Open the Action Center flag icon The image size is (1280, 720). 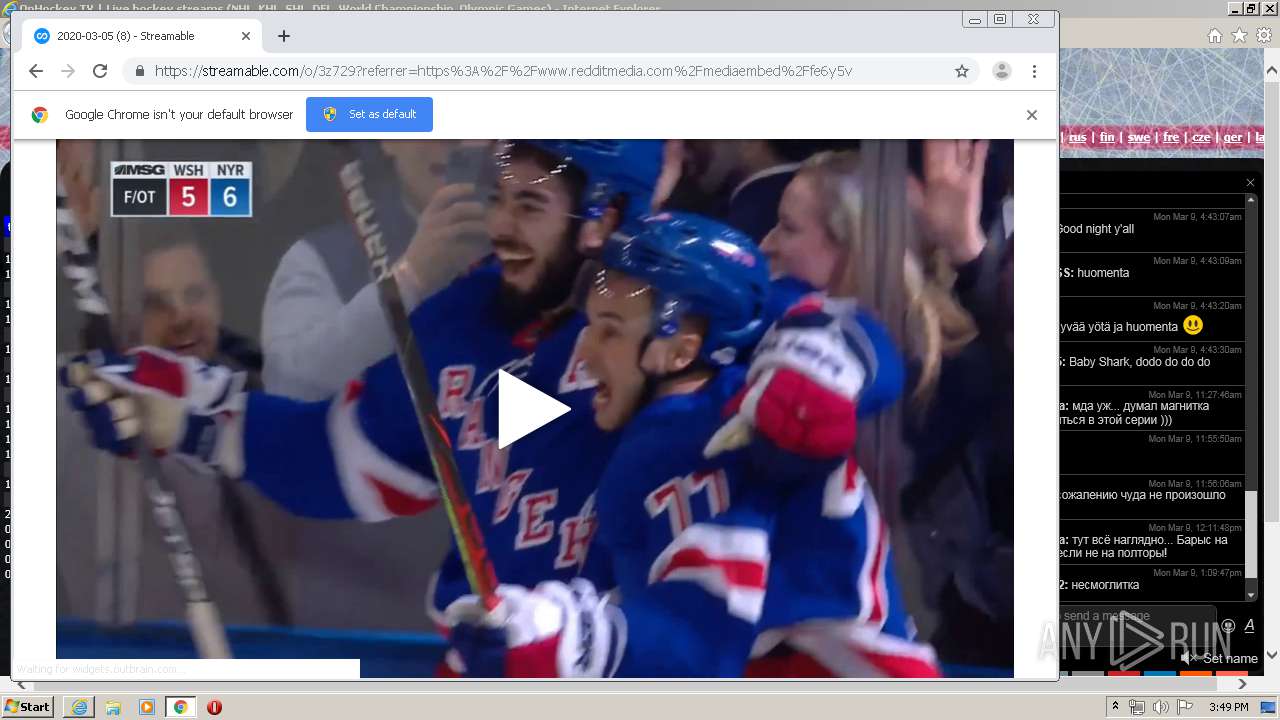pos(1184,707)
